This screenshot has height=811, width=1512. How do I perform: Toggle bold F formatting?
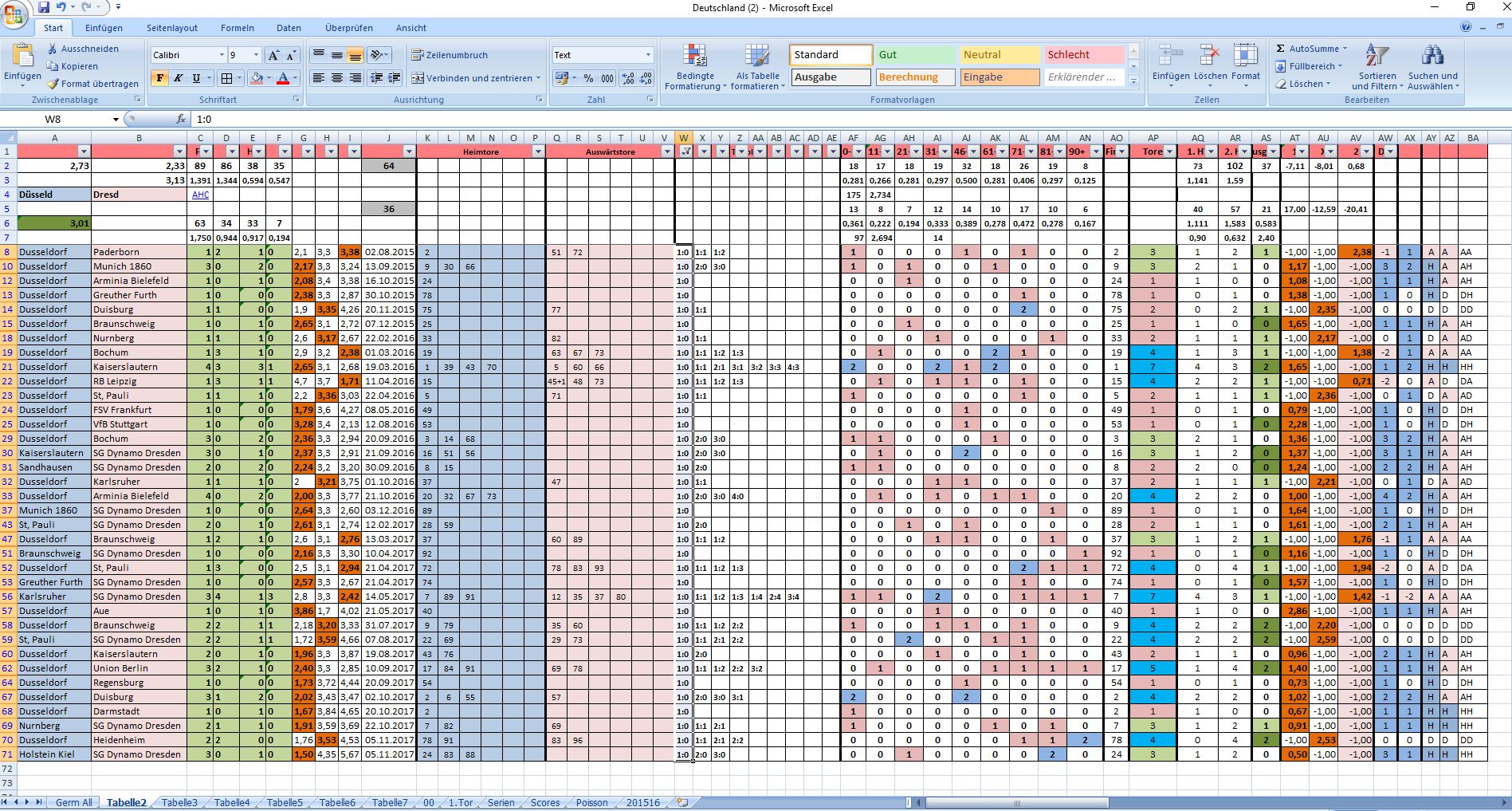click(x=159, y=78)
